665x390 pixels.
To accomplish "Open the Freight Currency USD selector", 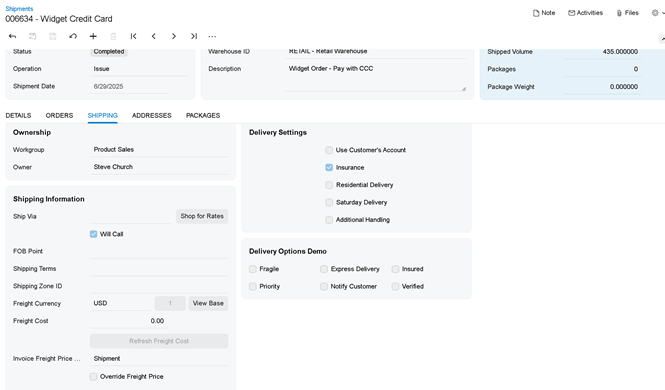I will pos(121,303).
